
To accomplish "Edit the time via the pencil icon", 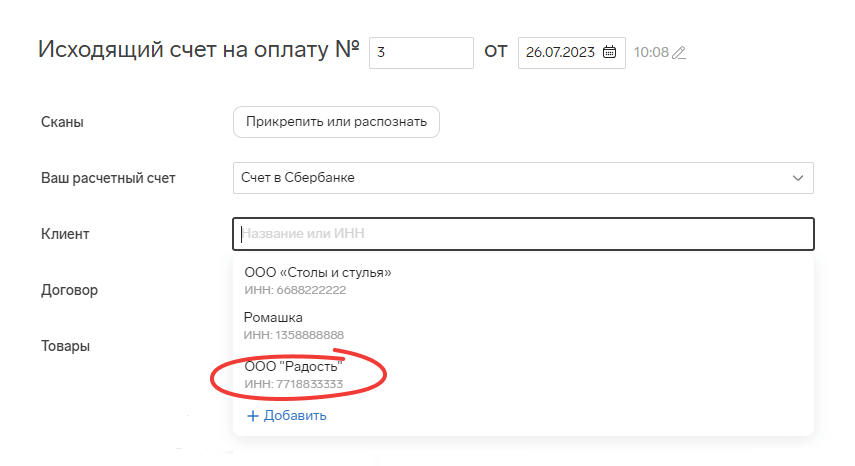I will coord(679,53).
